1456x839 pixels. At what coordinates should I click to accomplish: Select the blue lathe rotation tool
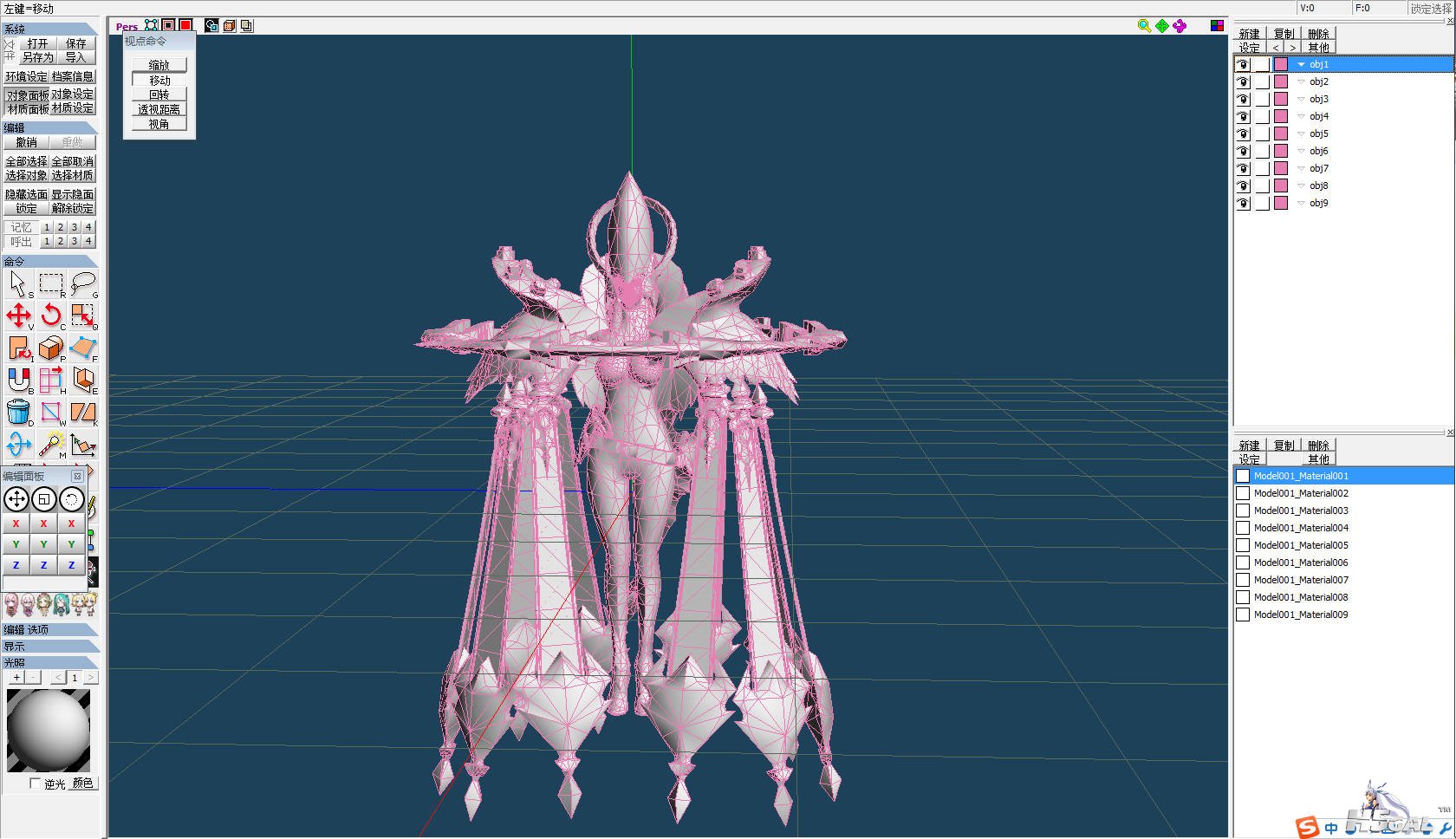pos(18,445)
